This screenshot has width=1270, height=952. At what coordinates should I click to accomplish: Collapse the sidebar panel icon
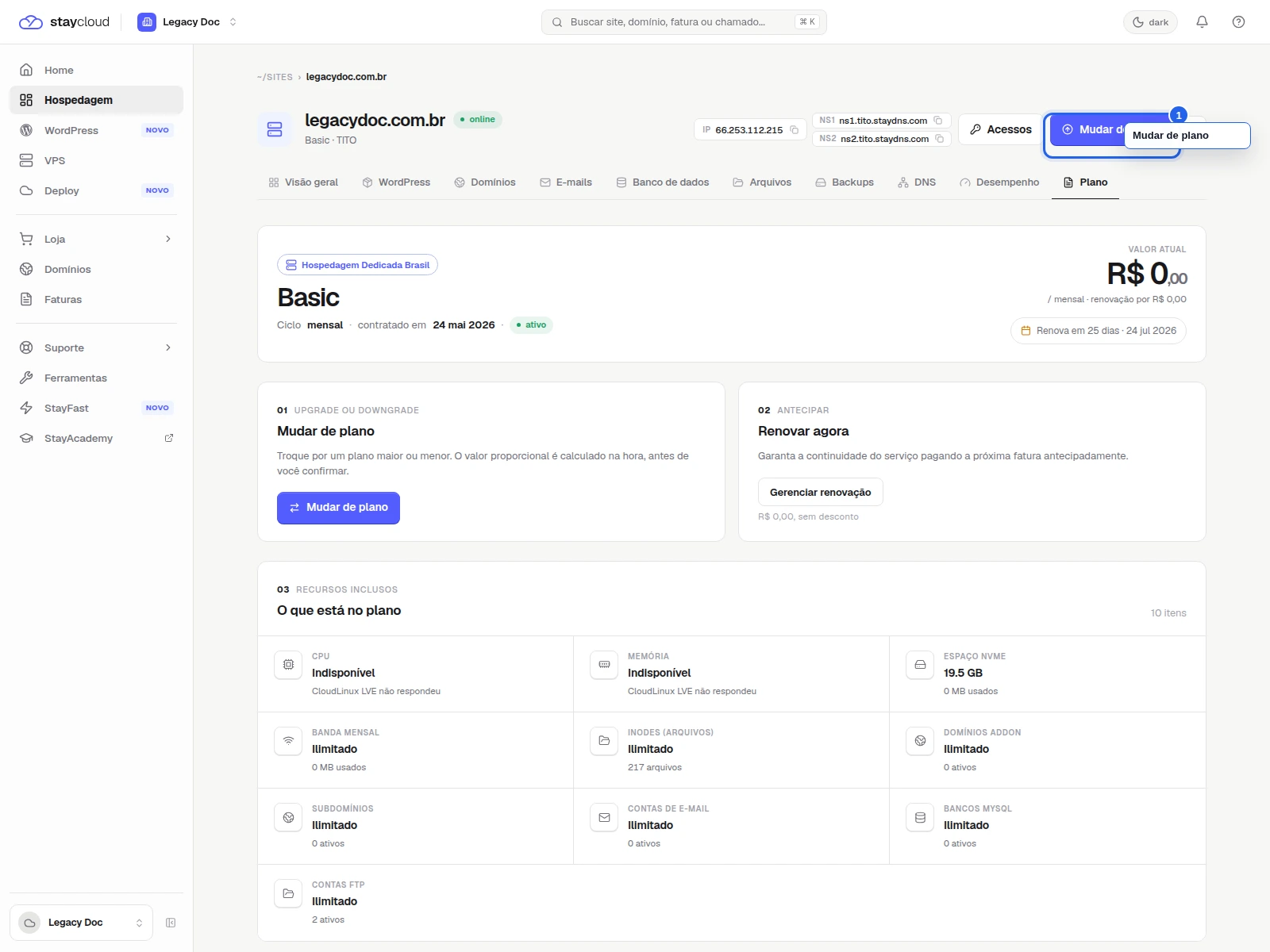pos(171,923)
